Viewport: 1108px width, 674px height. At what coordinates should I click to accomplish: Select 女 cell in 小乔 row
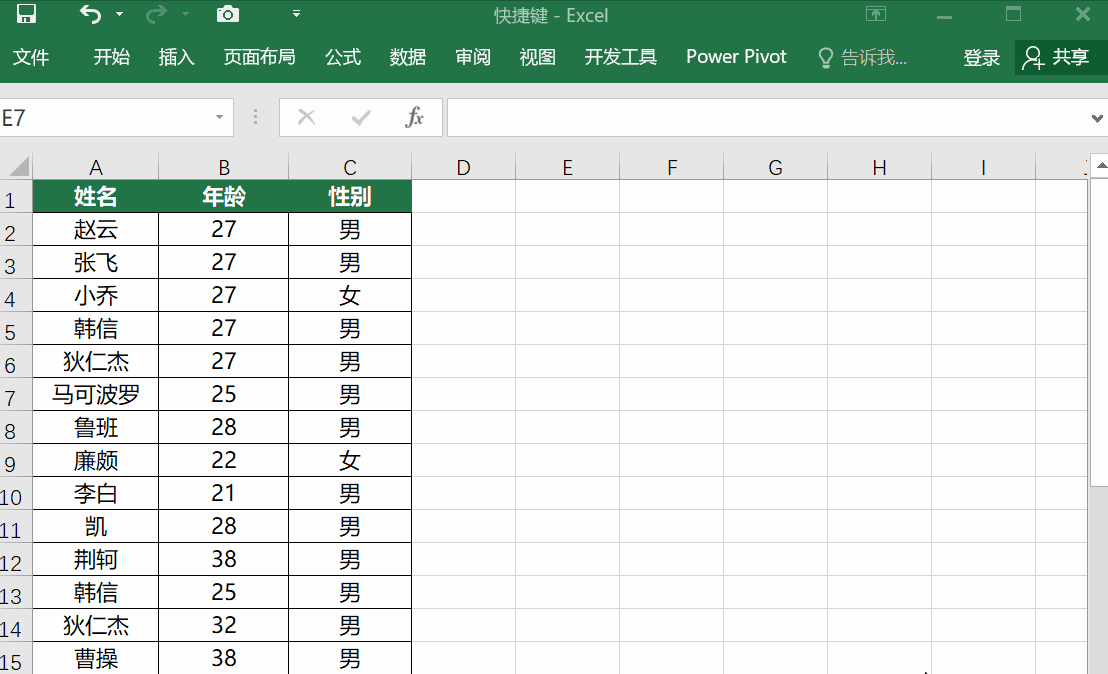[x=350, y=295]
